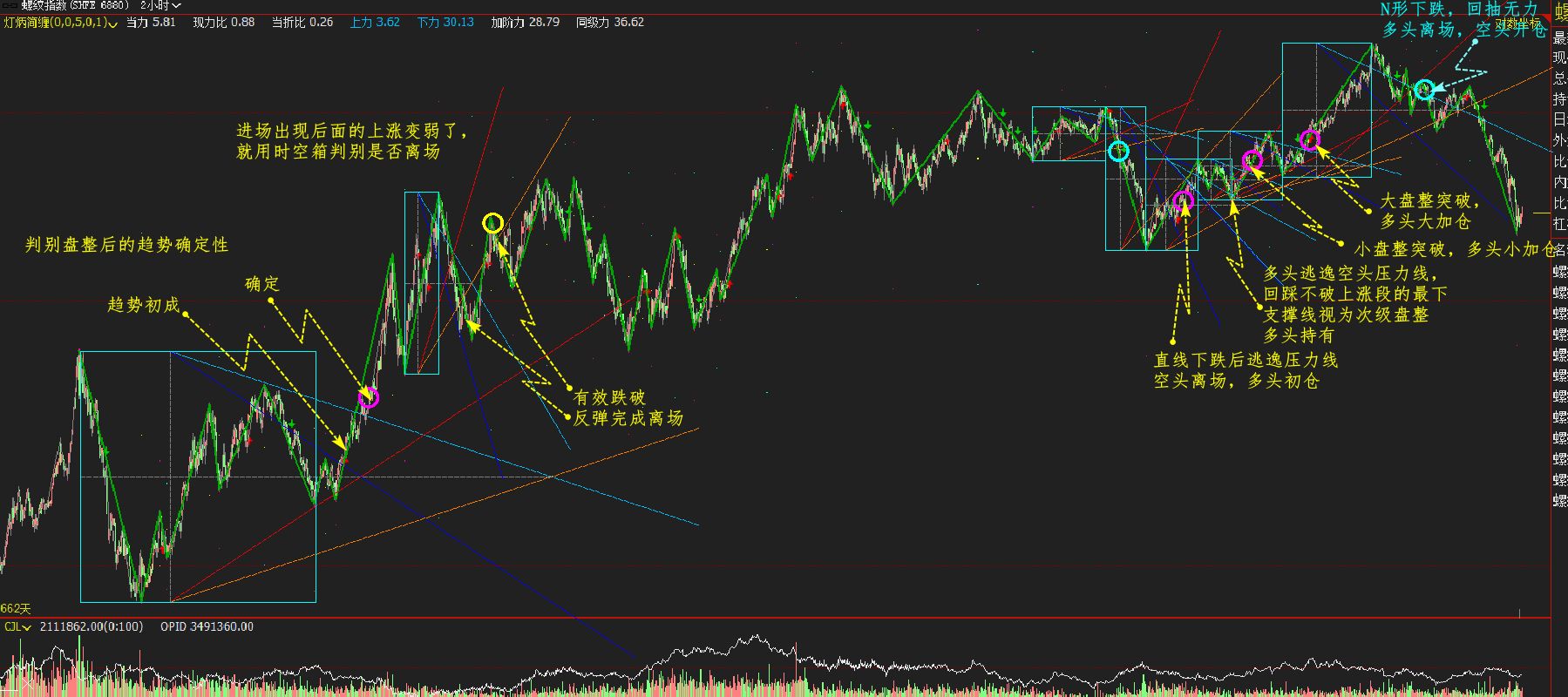Select the 判别盘整后的趋势确定性 annotation text
Screen dimensions: 1568x697
126,245
